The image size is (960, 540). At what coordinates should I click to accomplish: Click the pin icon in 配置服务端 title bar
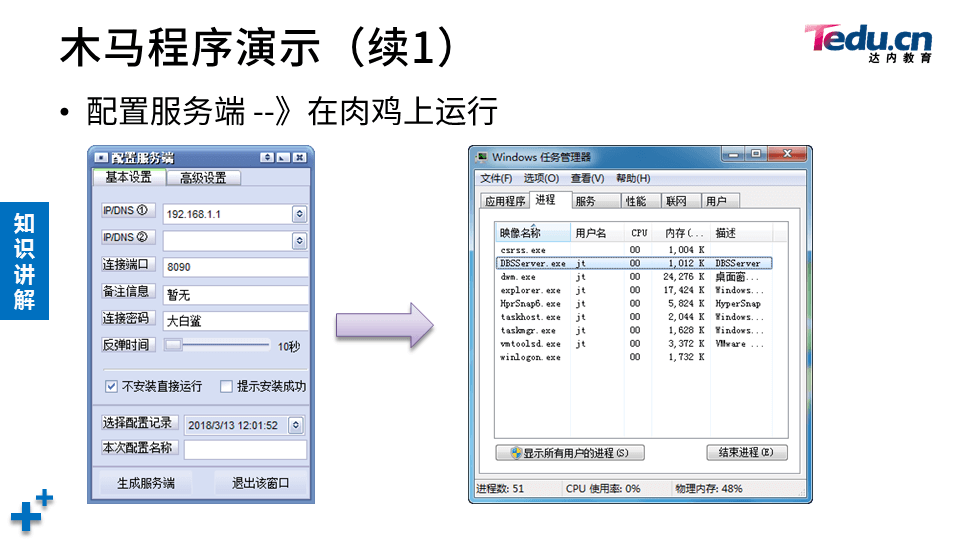[267, 157]
